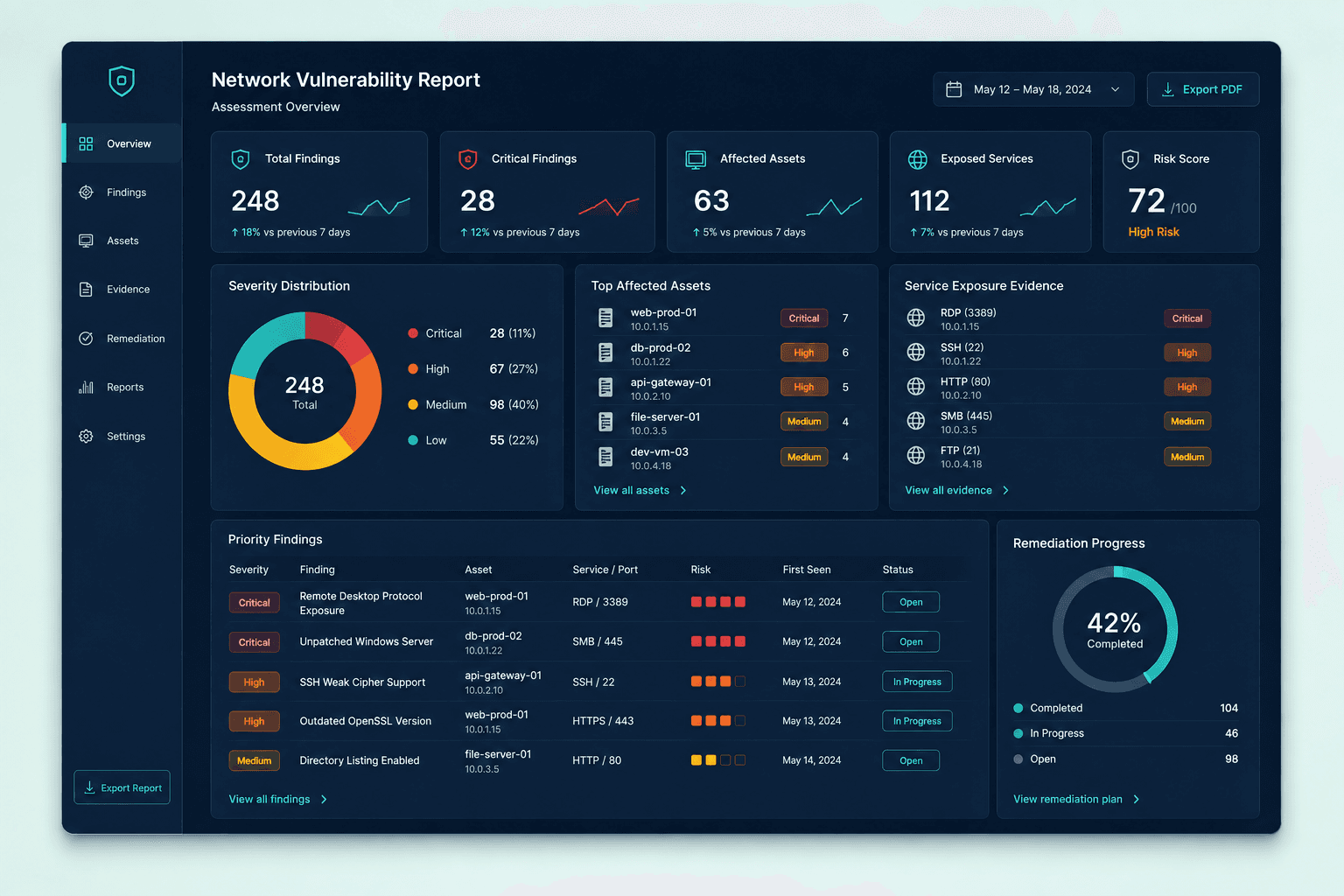Click the Remediation checkmark icon
This screenshot has height=896, width=1344.
click(x=86, y=339)
